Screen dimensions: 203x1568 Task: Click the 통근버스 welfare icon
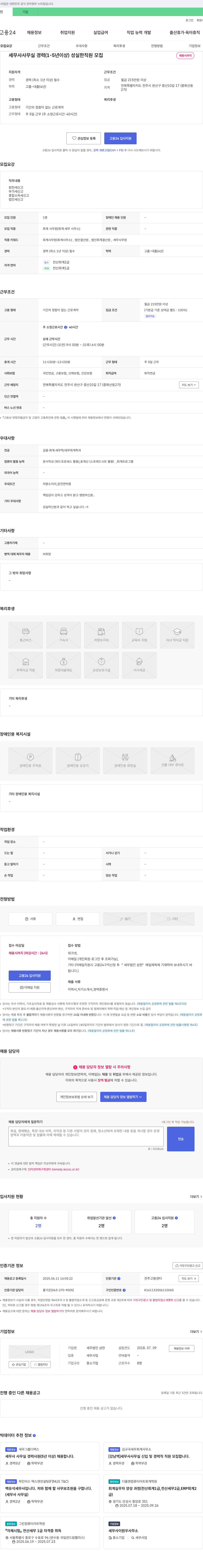[x=26, y=635]
